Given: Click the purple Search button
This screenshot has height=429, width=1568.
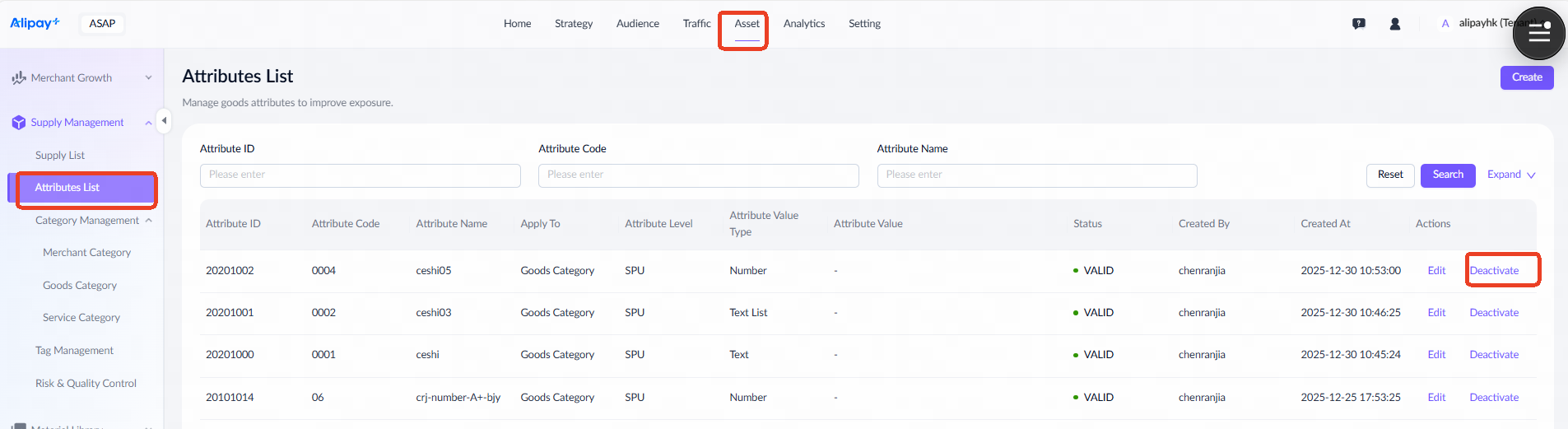Looking at the screenshot, I should tap(1447, 175).
